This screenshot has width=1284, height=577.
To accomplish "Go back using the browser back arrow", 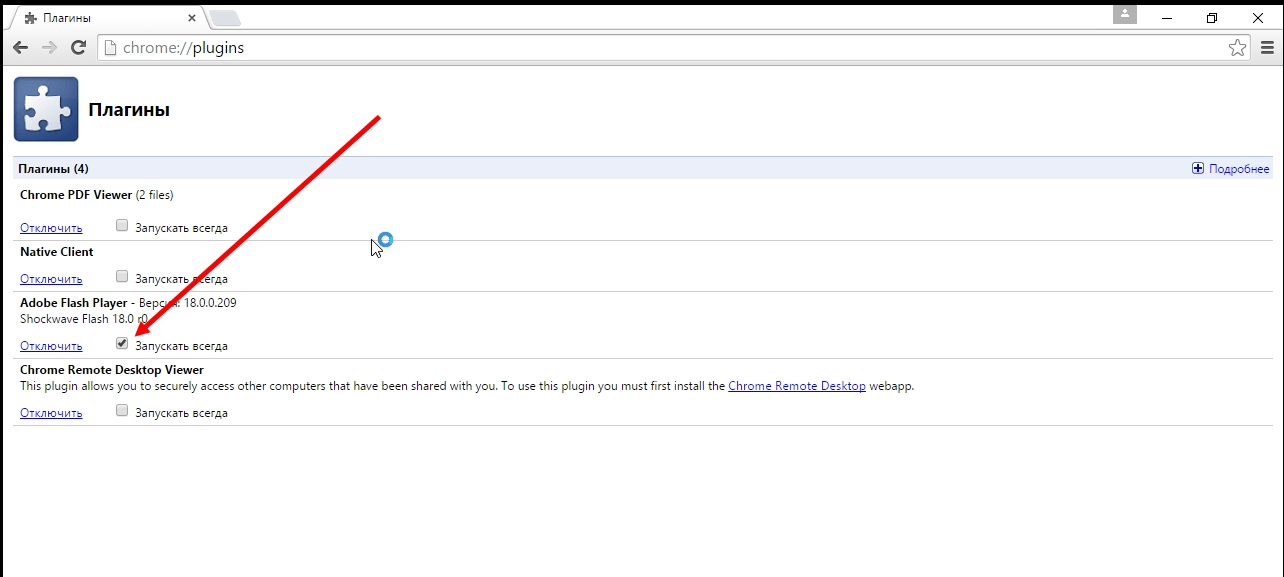I will (x=20, y=47).
